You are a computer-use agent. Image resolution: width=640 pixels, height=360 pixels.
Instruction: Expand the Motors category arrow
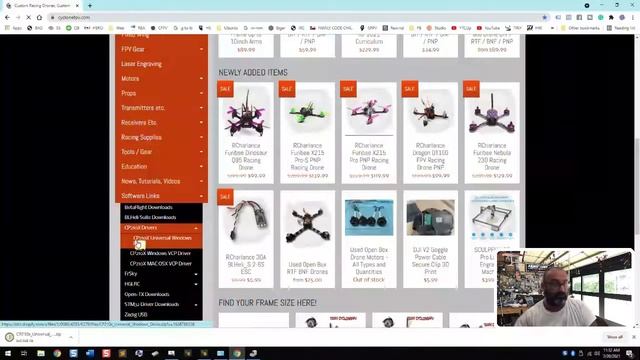point(201,78)
